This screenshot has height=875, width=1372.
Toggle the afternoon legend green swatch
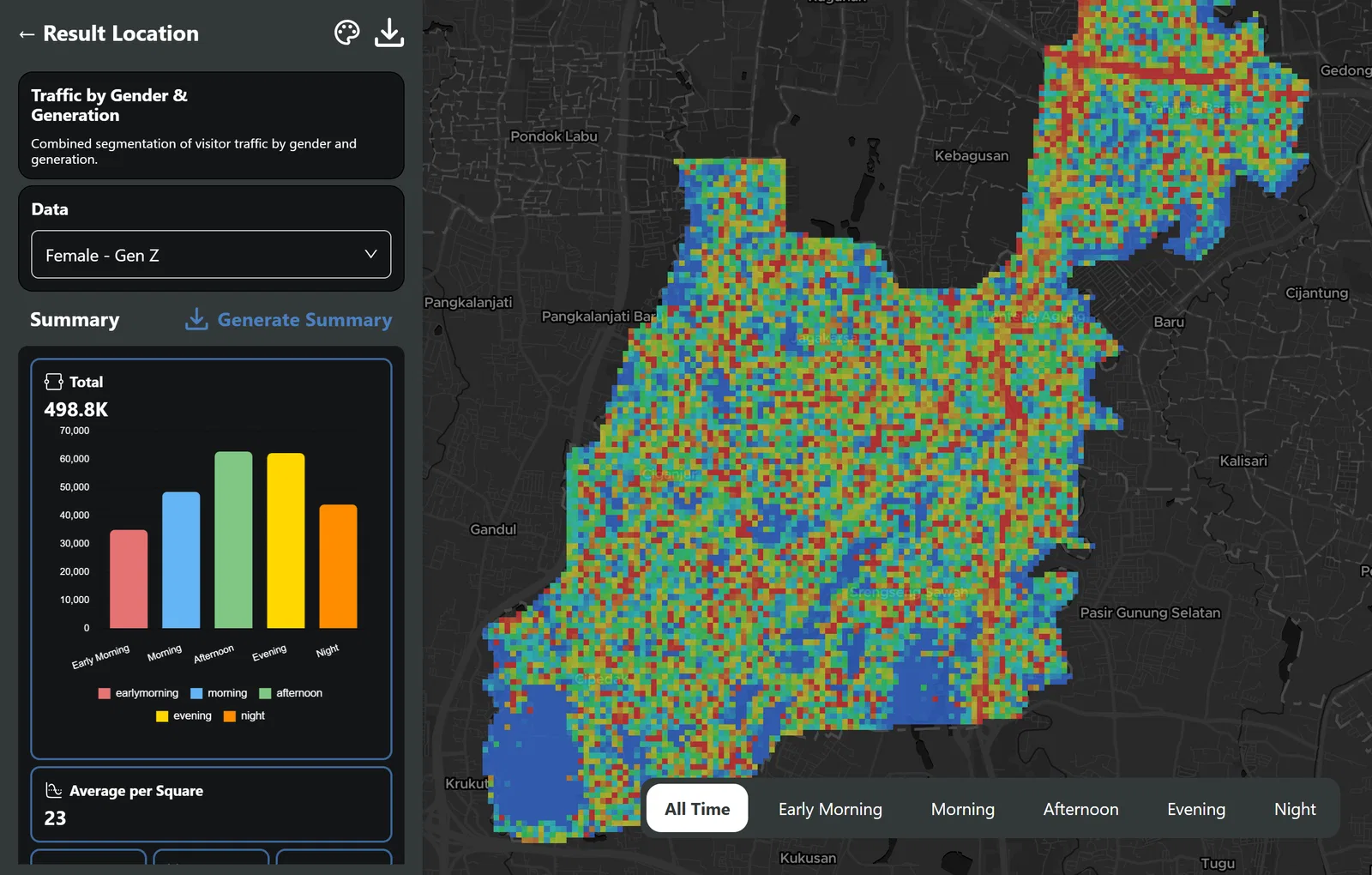265,693
